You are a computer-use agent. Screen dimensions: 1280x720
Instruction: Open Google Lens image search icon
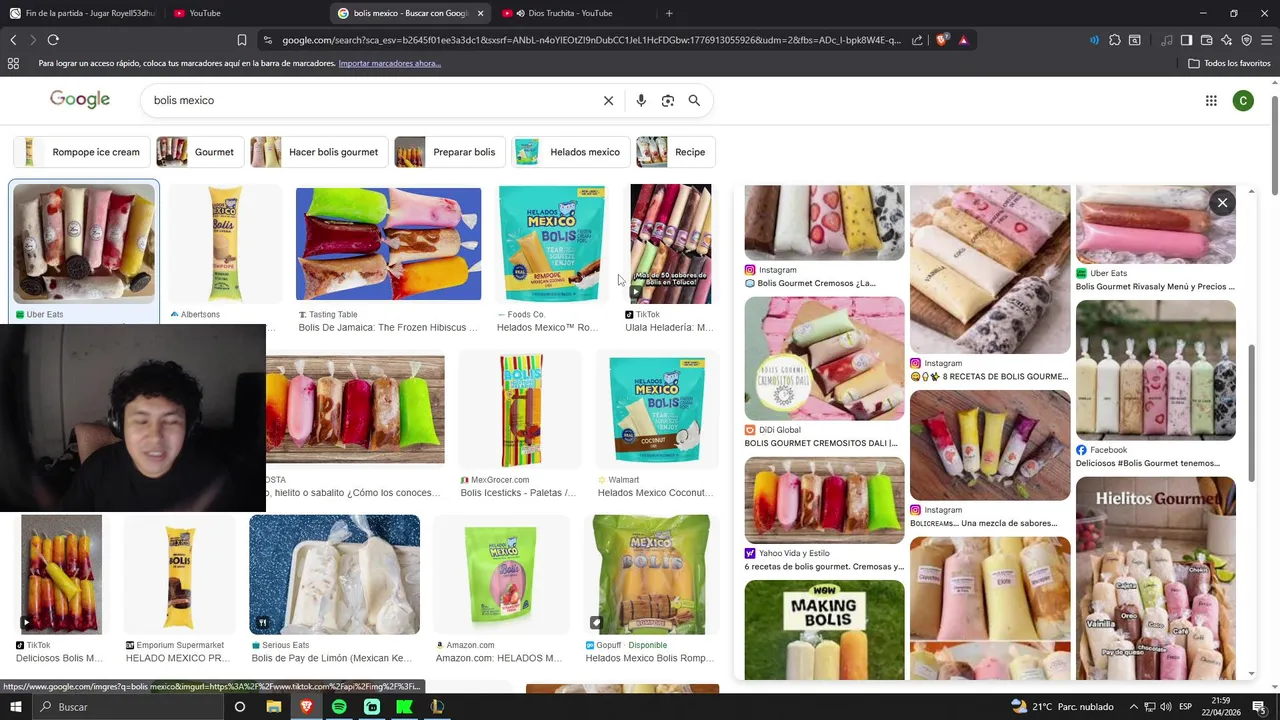click(x=668, y=100)
